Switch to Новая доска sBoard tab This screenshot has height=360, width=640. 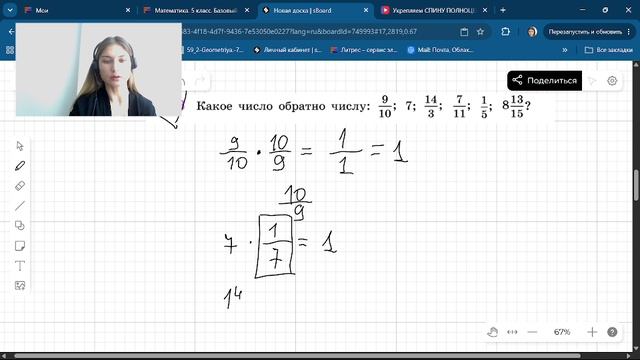tap(315, 10)
